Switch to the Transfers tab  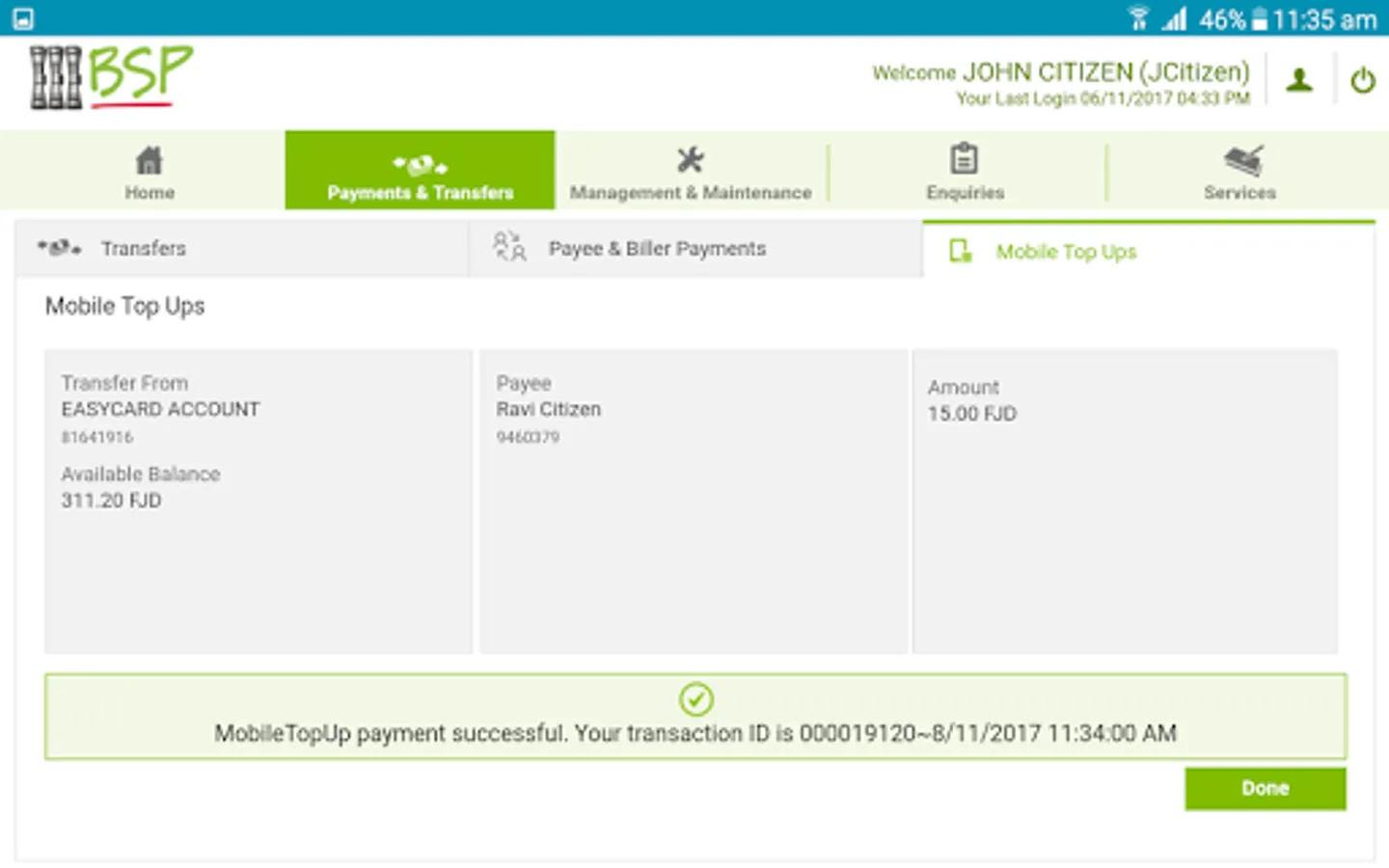coord(241,249)
